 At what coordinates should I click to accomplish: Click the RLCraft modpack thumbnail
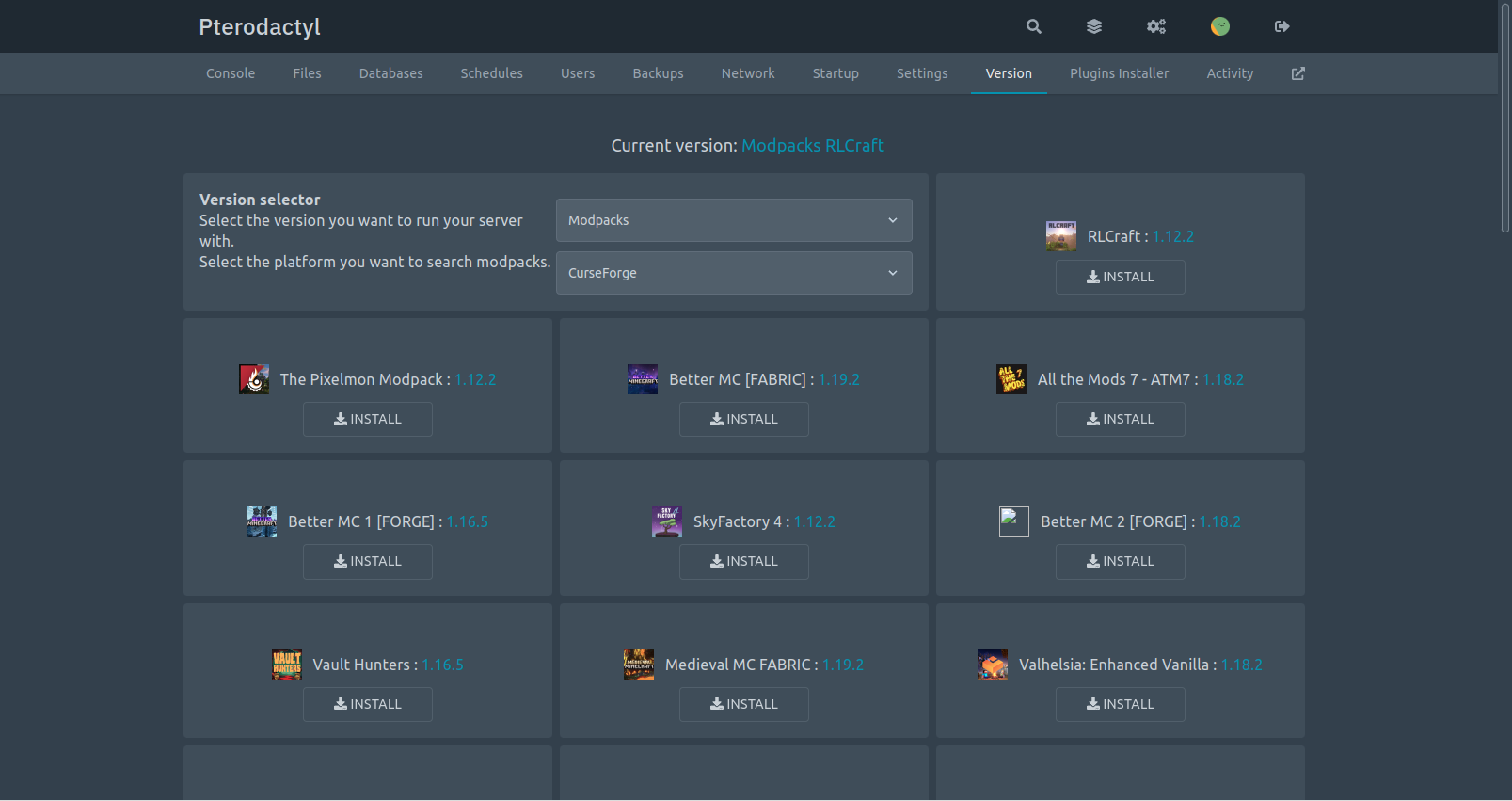tap(1061, 236)
